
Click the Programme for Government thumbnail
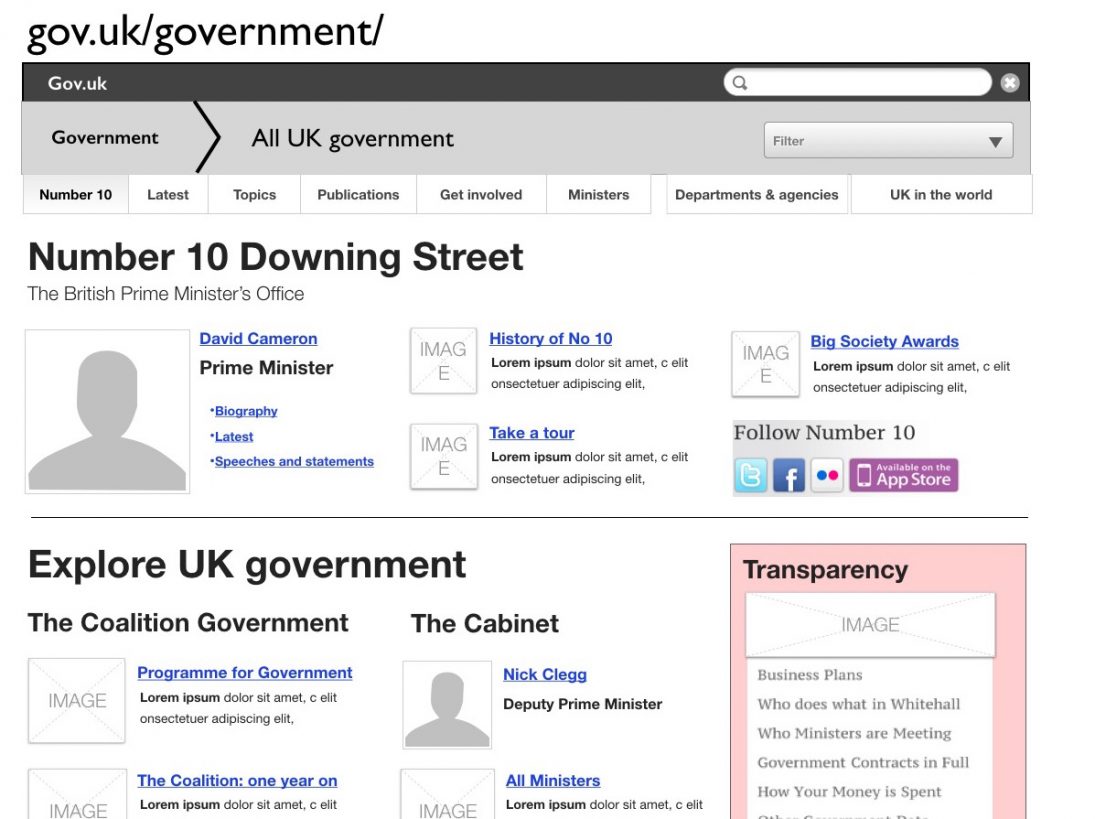pyautogui.click(x=77, y=700)
